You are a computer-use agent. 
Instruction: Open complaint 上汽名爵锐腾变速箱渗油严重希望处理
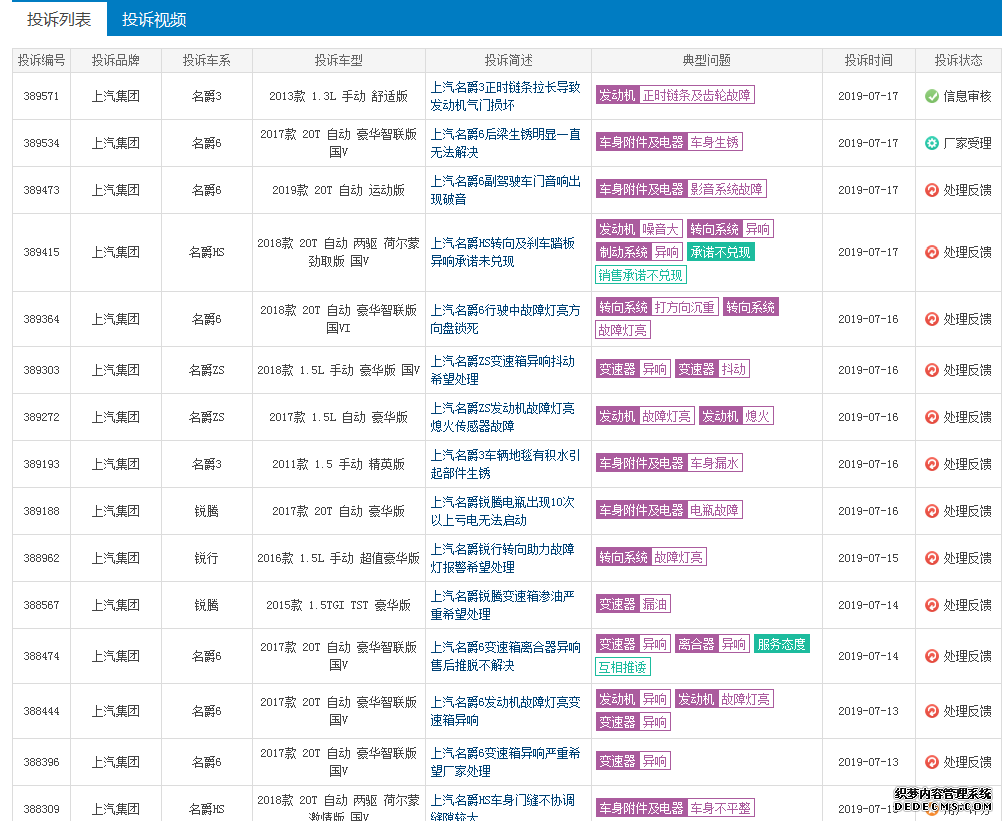point(503,605)
